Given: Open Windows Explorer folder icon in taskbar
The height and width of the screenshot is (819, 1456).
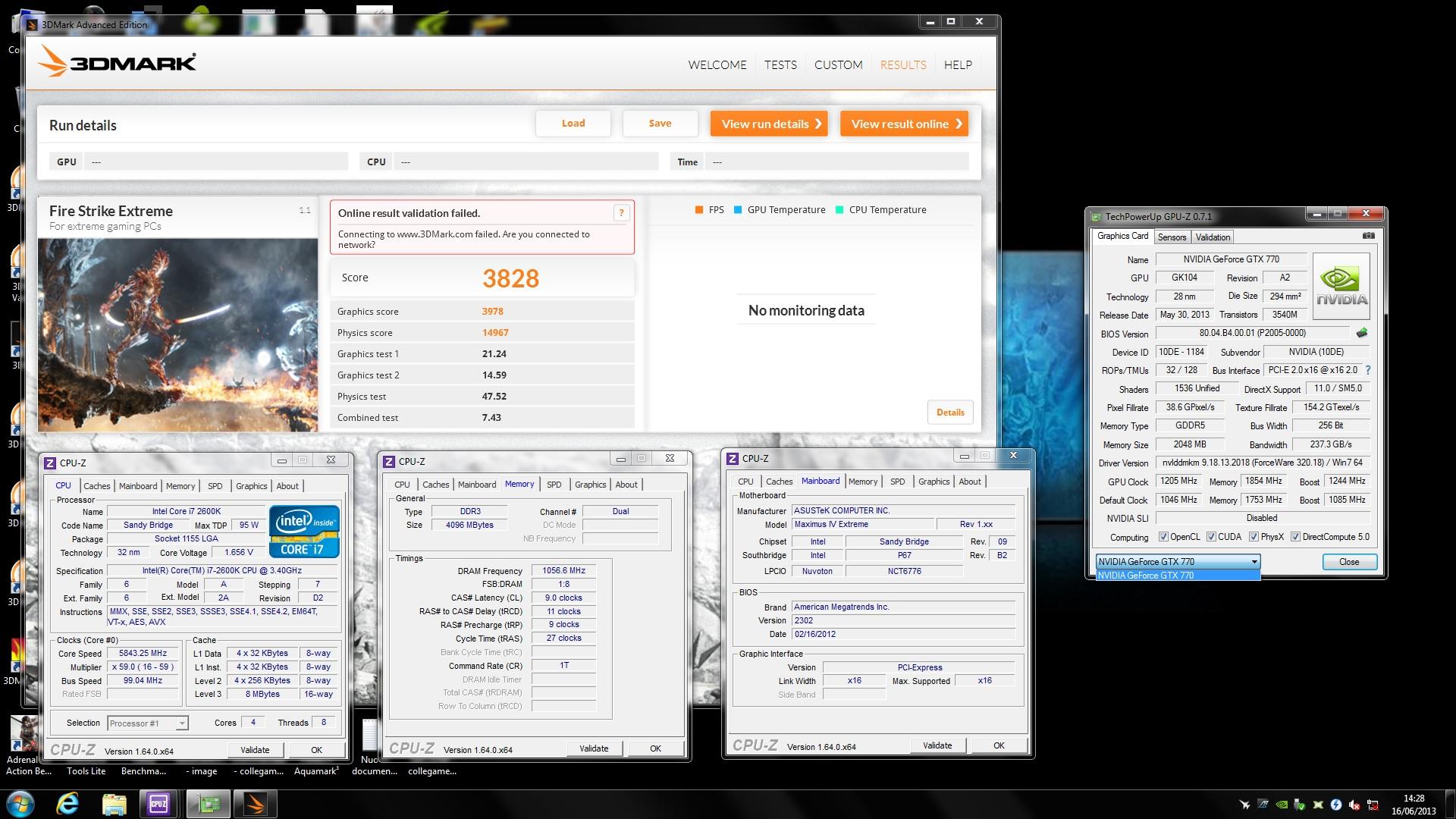Looking at the screenshot, I should pos(114,804).
